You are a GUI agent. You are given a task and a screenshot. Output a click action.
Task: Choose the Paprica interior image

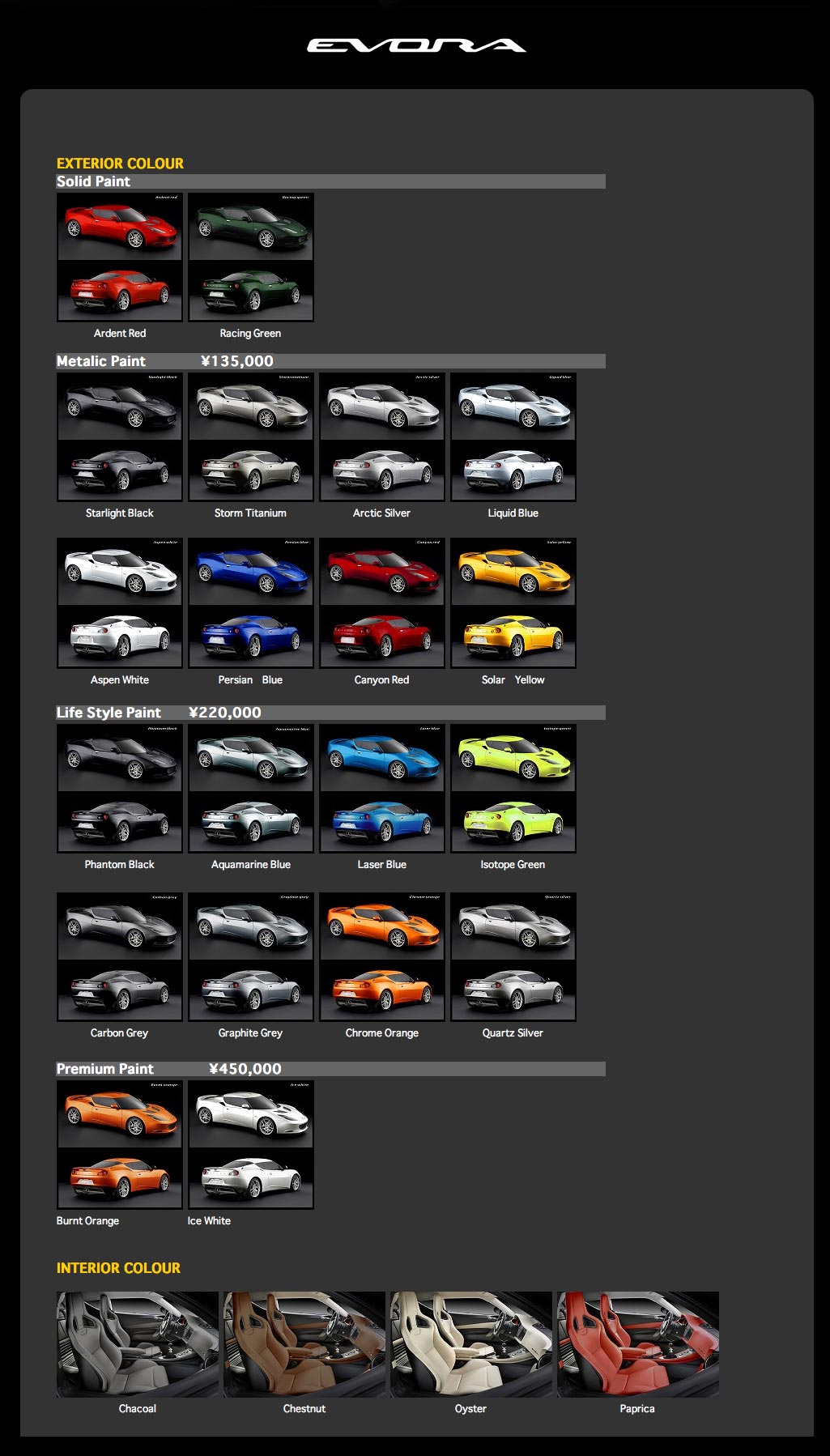(638, 1344)
